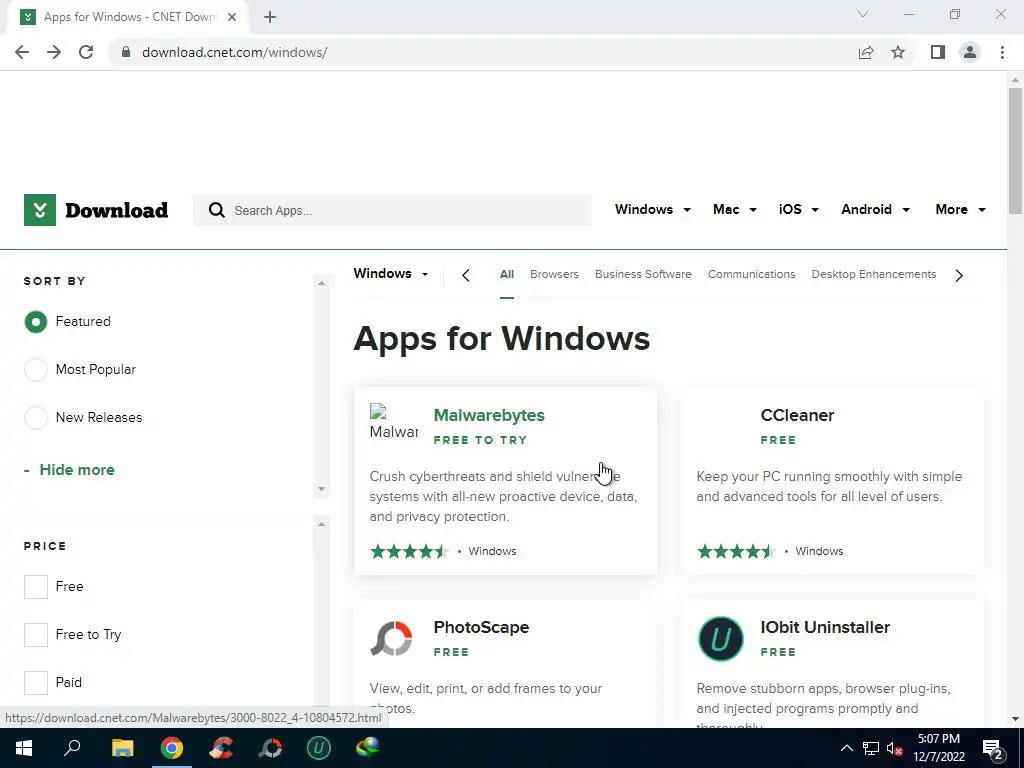This screenshot has width=1024, height=768.
Task: Check the Paid price filter
Action: pyautogui.click(x=36, y=682)
